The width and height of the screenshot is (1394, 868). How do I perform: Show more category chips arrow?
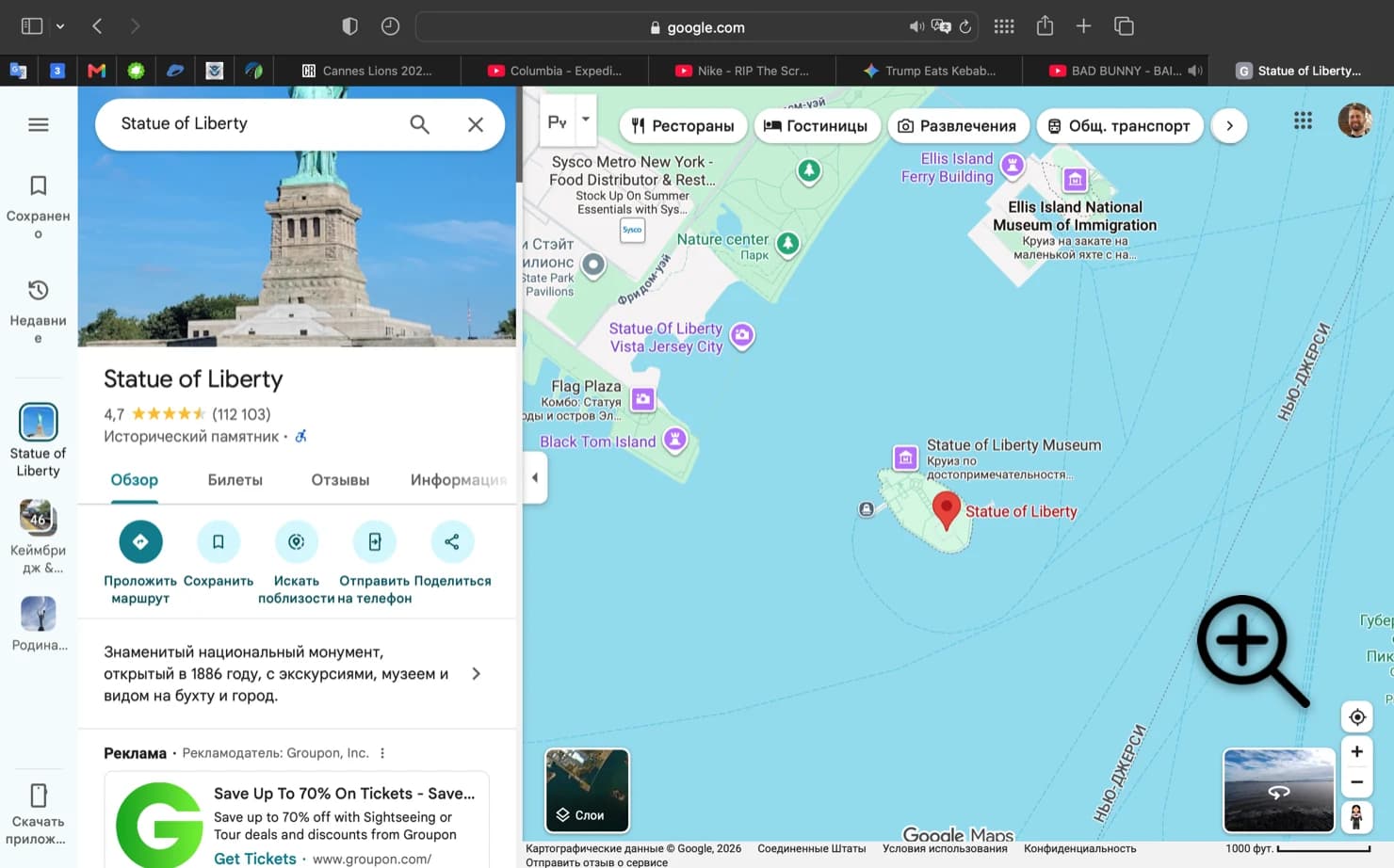[1229, 126]
